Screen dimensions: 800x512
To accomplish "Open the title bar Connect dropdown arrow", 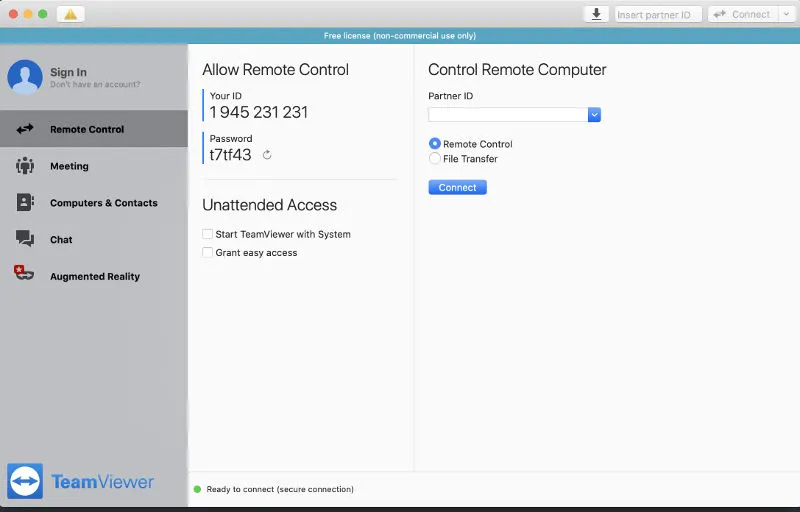I will [786, 14].
